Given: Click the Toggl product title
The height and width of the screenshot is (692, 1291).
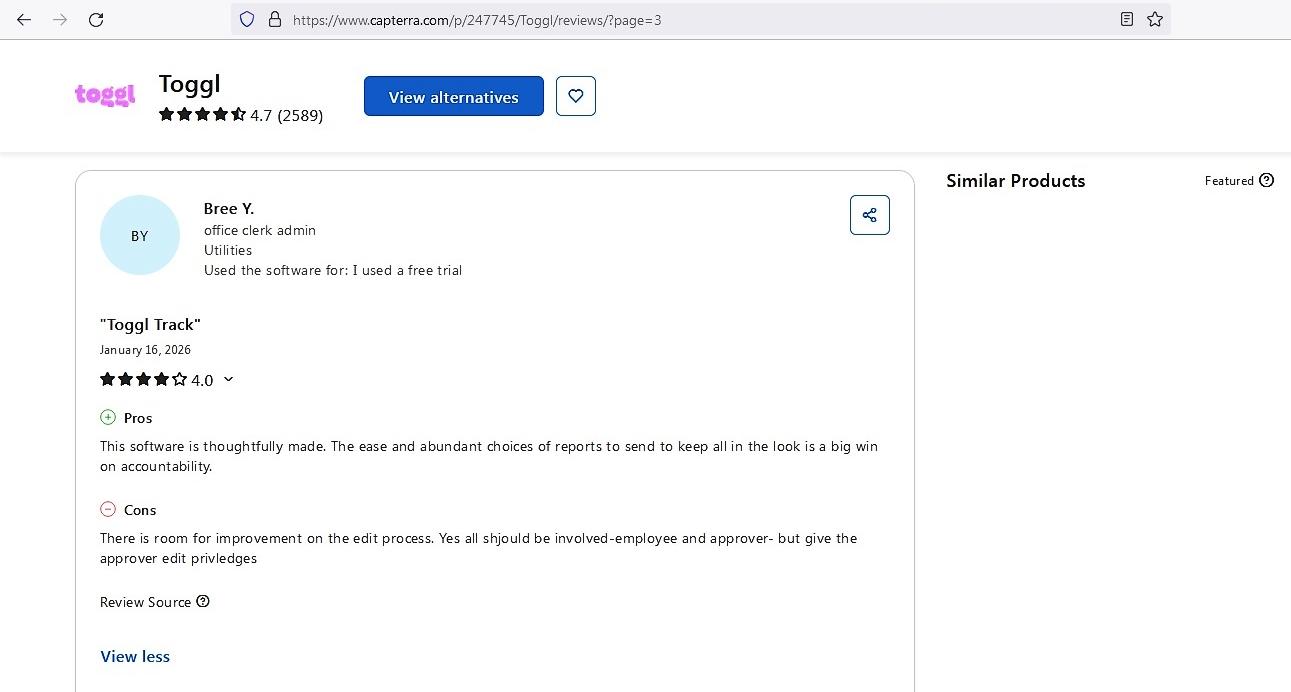Looking at the screenshot, I should point(189,84).
